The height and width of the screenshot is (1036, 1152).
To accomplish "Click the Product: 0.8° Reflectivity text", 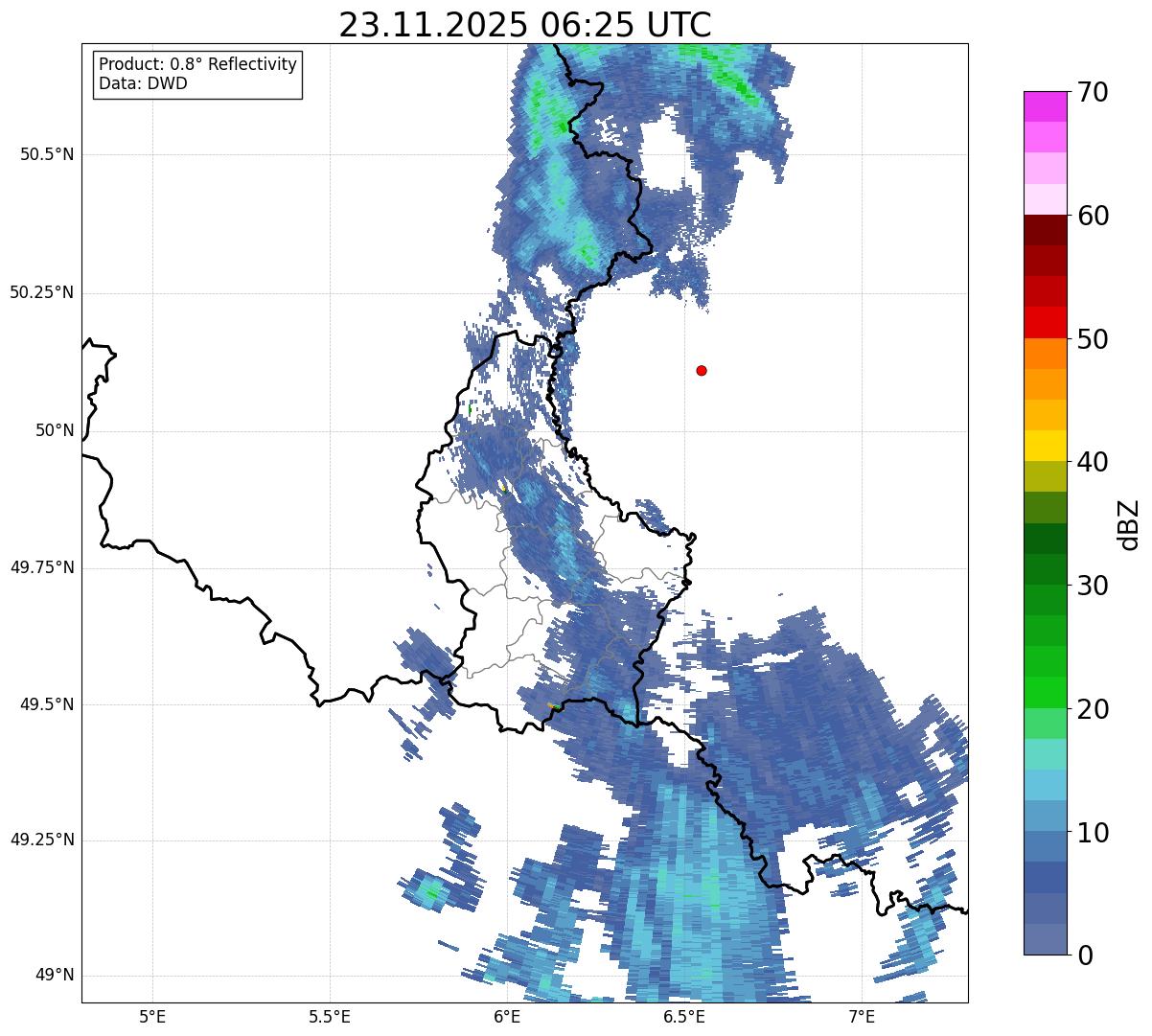I will pyautogui.click(x=198, y=64).
